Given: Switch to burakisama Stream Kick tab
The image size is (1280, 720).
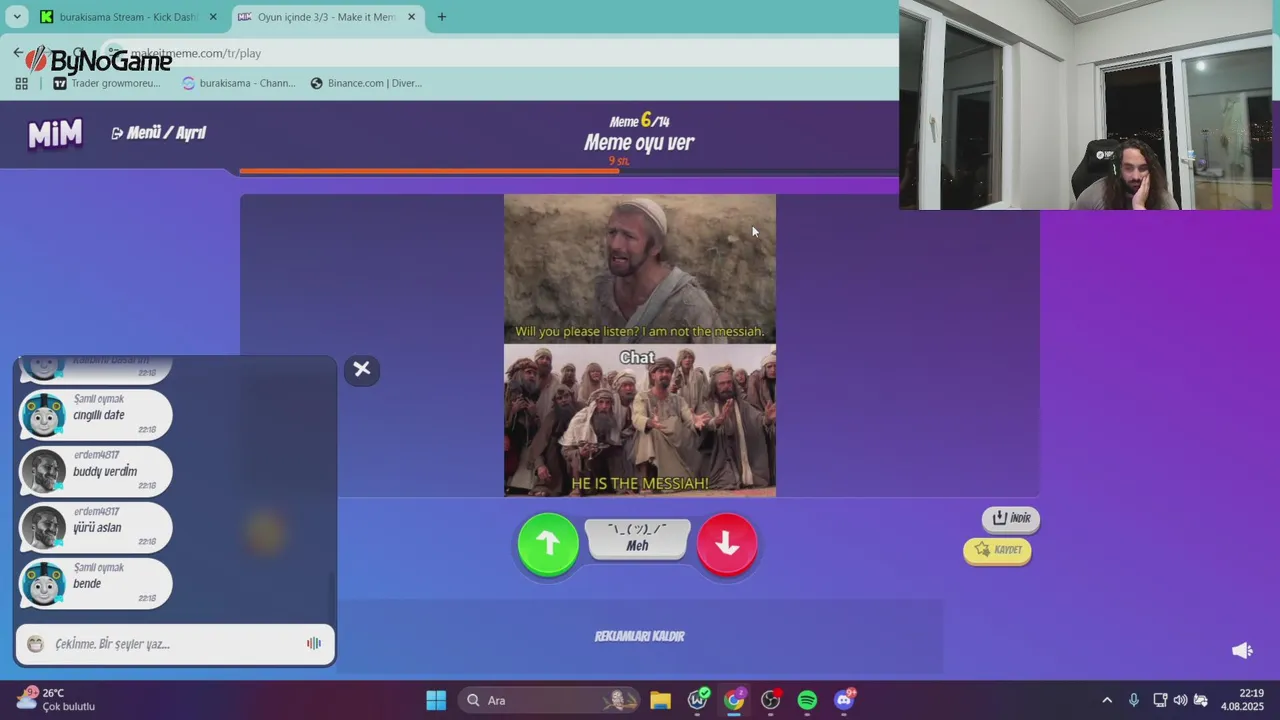Looking at the screenshot, I should [128, 17].
